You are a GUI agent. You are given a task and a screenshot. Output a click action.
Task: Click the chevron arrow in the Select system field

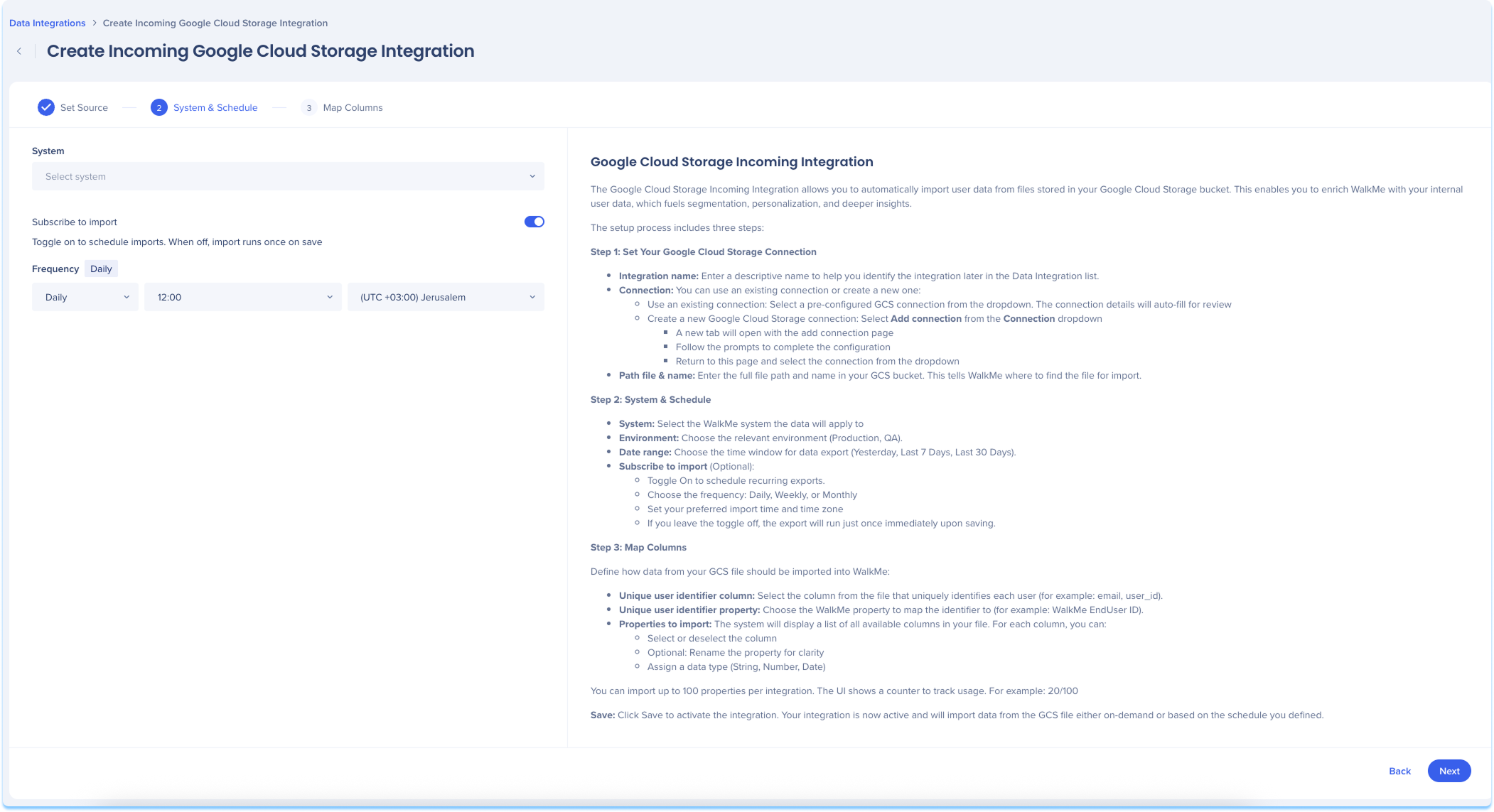(x=532, y=176)
